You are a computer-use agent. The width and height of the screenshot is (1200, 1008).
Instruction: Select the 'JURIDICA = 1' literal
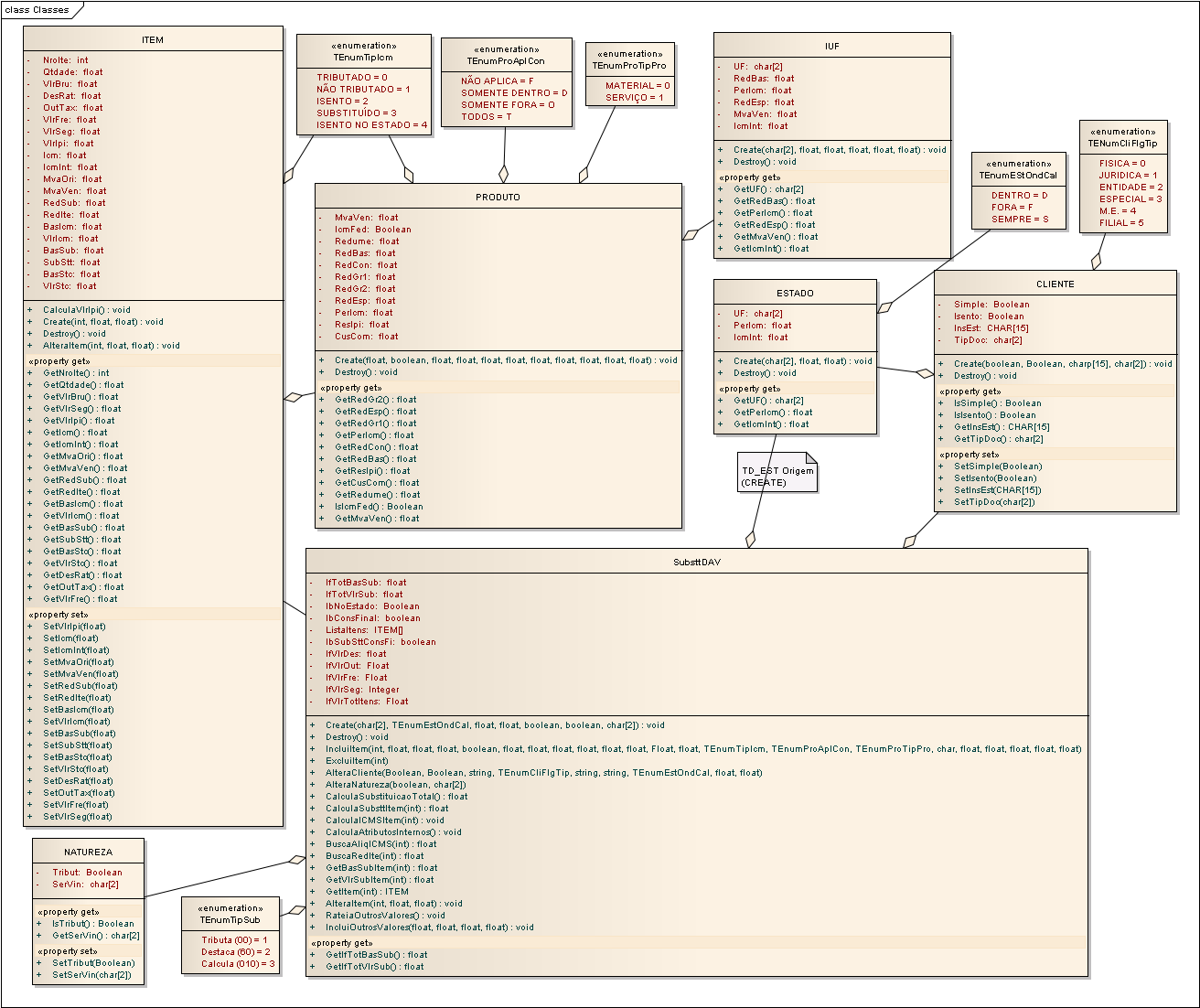[x=1128, y=176]
